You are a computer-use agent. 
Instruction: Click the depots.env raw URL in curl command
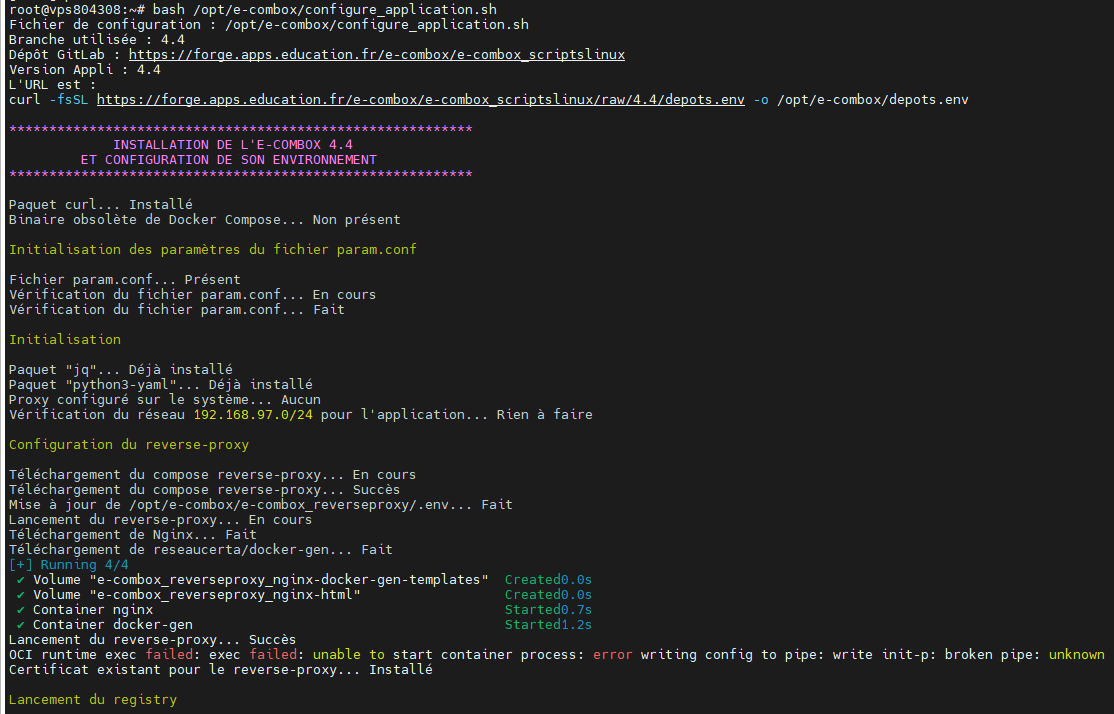pyautogui.click(x=420, y=100)
